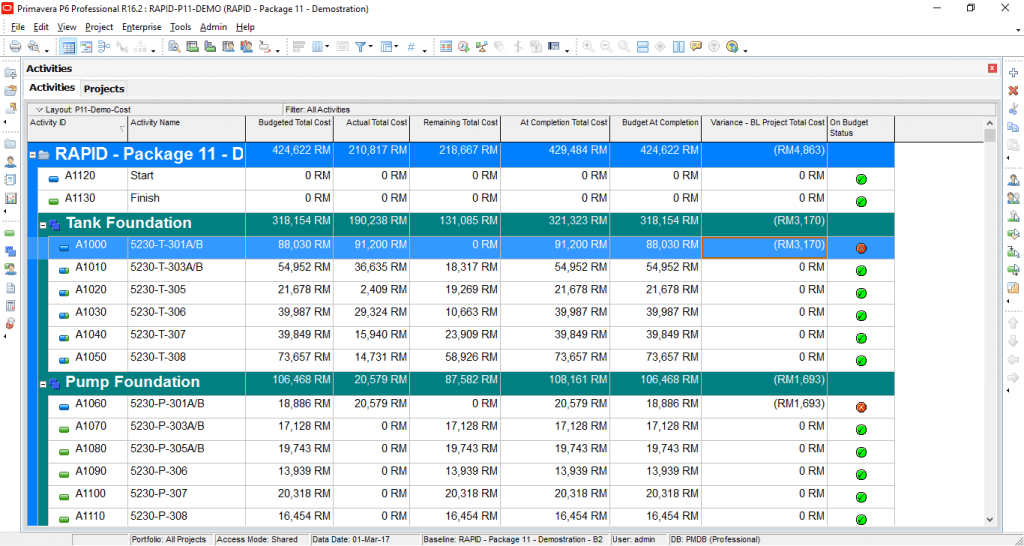Screen dimensions: 1024x546
Task: Collapse the RAPID - Package 11 project group
Action: coord(33,155)
